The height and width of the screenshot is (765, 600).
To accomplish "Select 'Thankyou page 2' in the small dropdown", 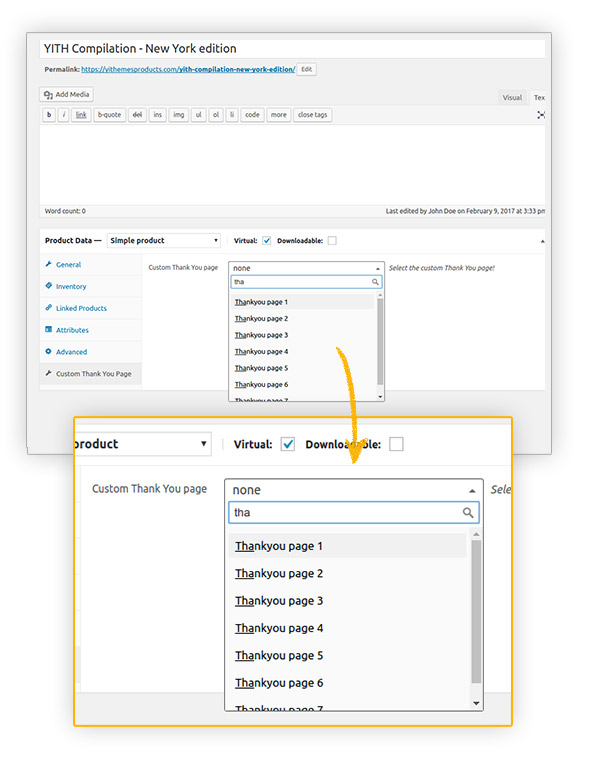I will [302, 319].
